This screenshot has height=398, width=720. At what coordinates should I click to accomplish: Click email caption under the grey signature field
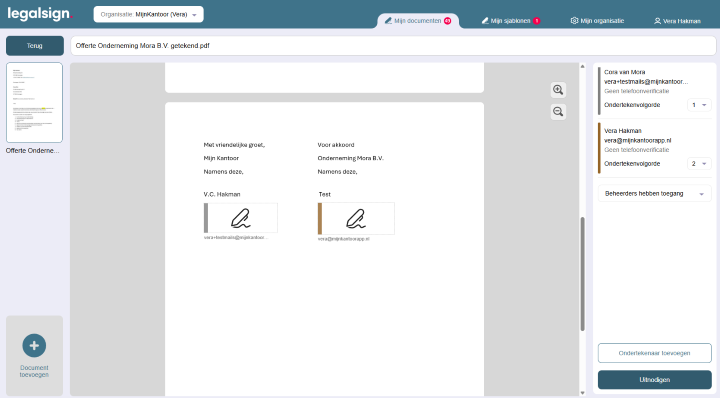pos(236,238)
